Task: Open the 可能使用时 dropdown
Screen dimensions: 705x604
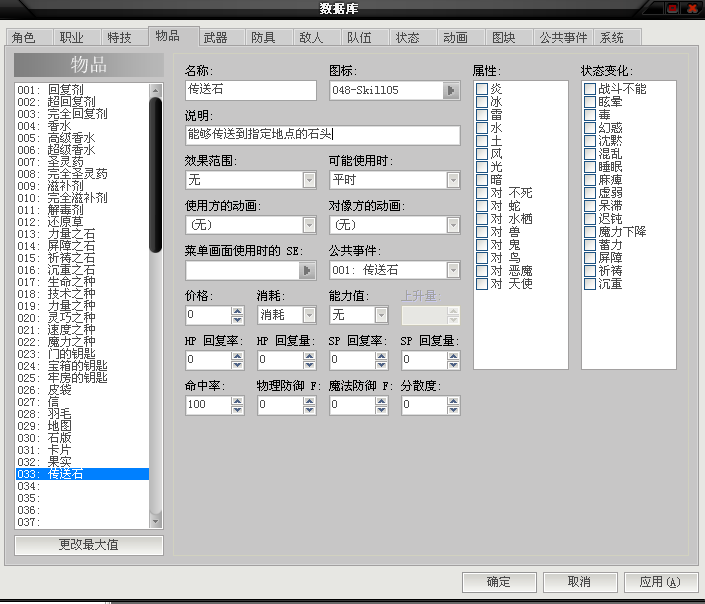Action: pyautogui.click(x=453, y=180)
